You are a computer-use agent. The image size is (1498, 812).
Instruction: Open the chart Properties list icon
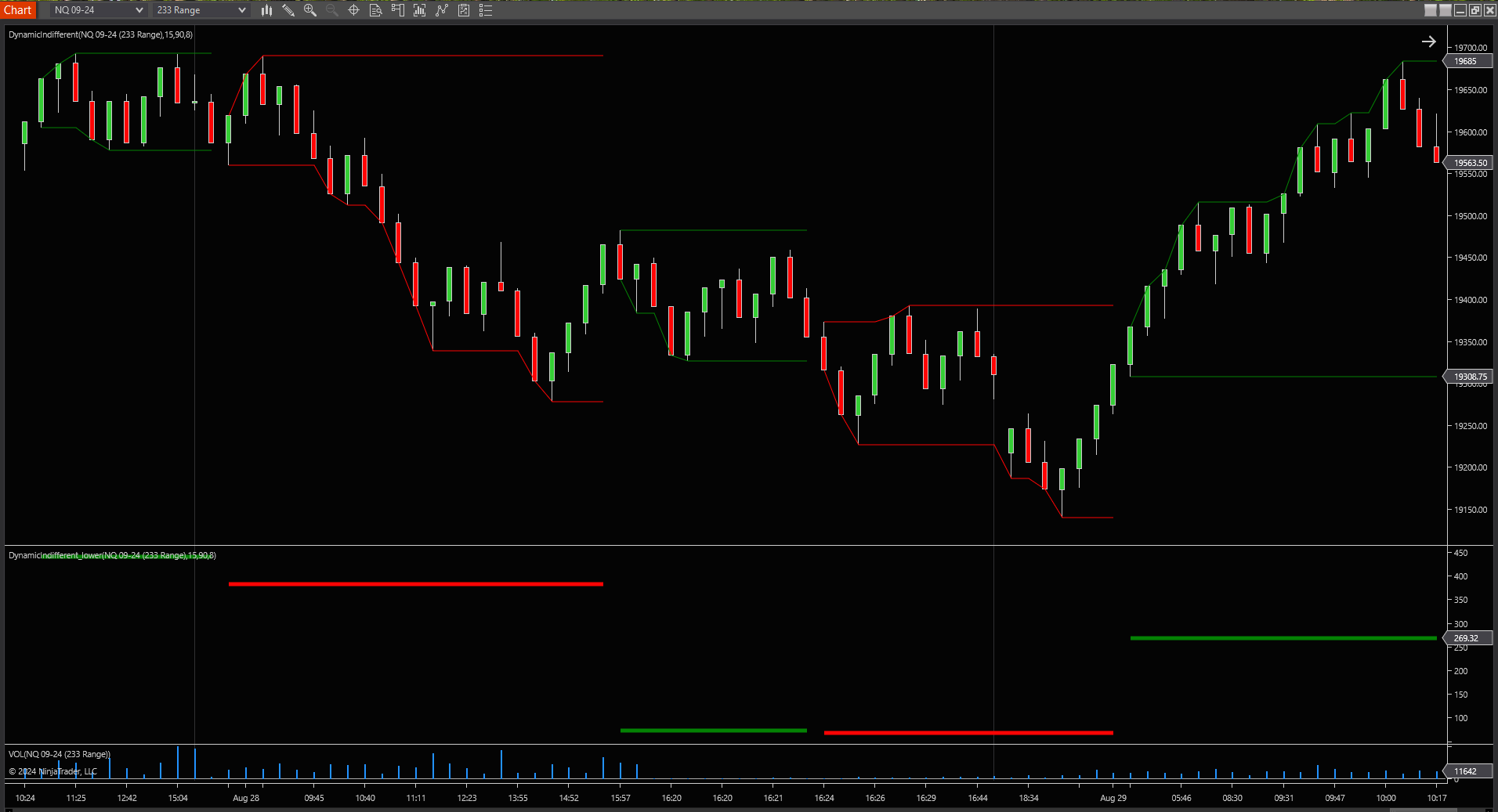click(x=486, y=10)
